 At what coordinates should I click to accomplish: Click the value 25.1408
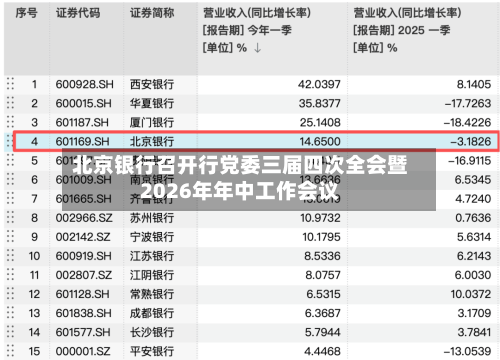(320, 122)
